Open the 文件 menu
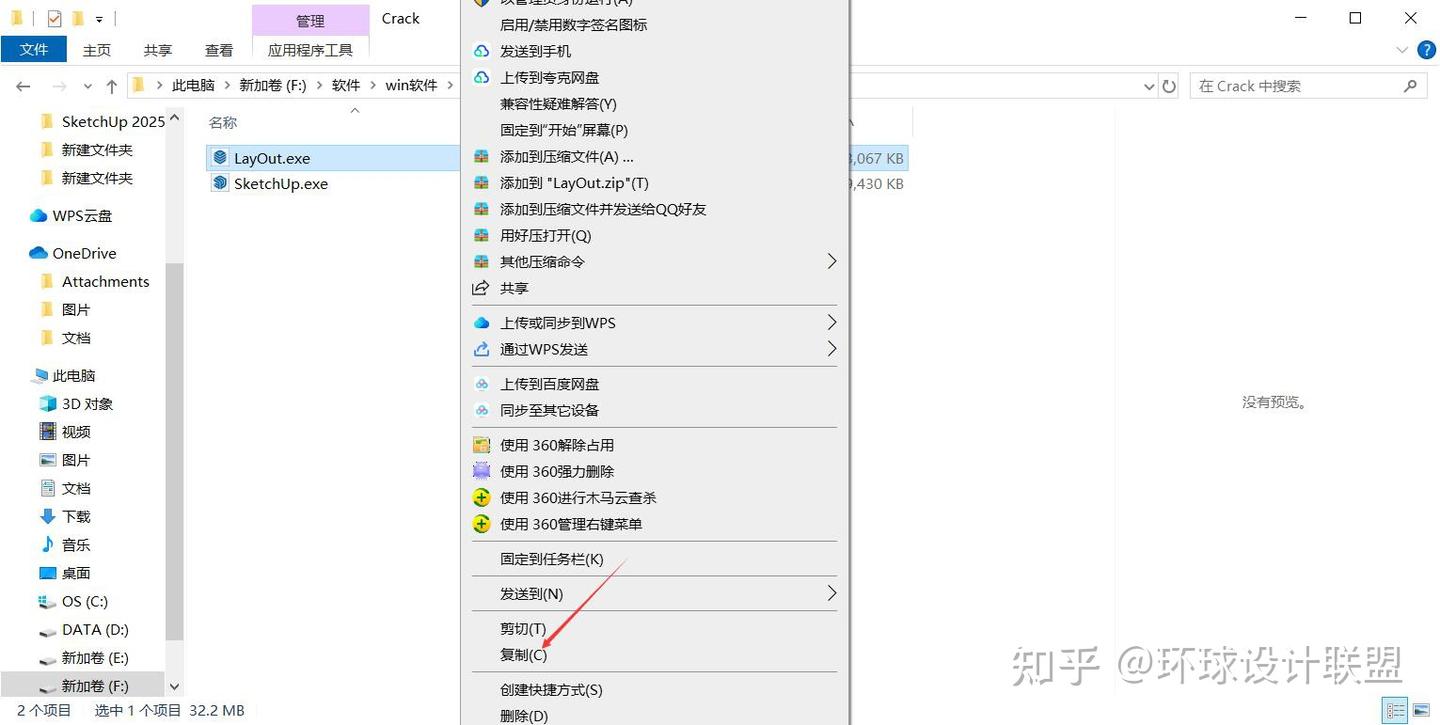This screenshot has width=1440, height=725. click(34, 49)
